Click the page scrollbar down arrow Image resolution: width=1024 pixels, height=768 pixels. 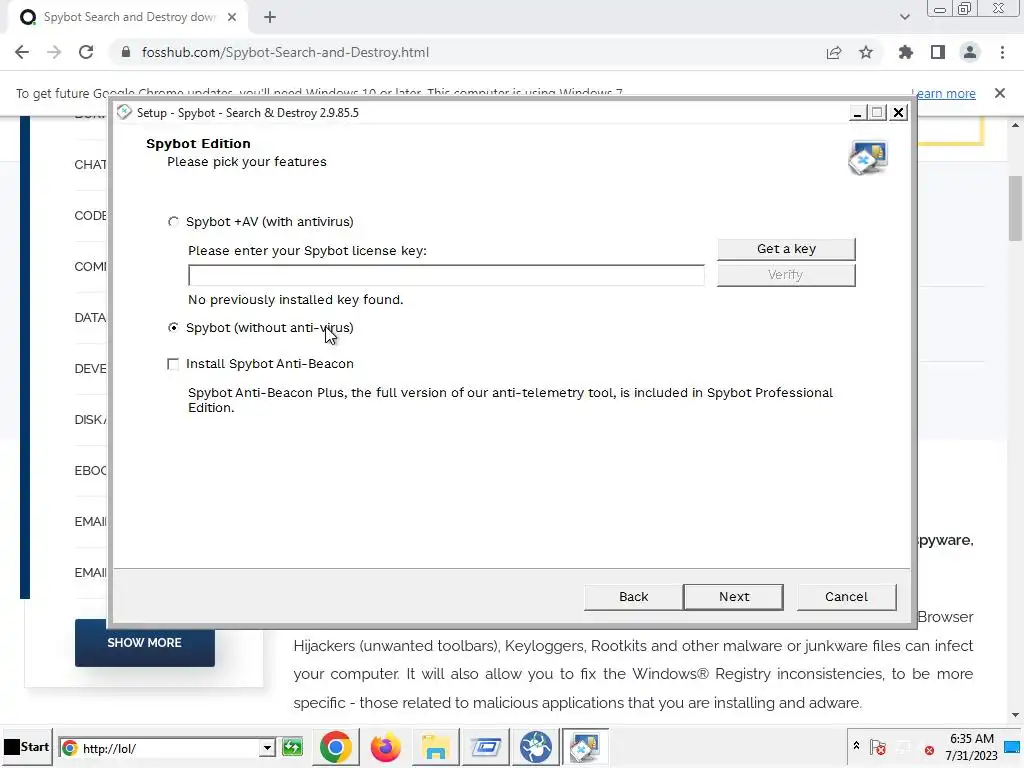coord(1016,716)
